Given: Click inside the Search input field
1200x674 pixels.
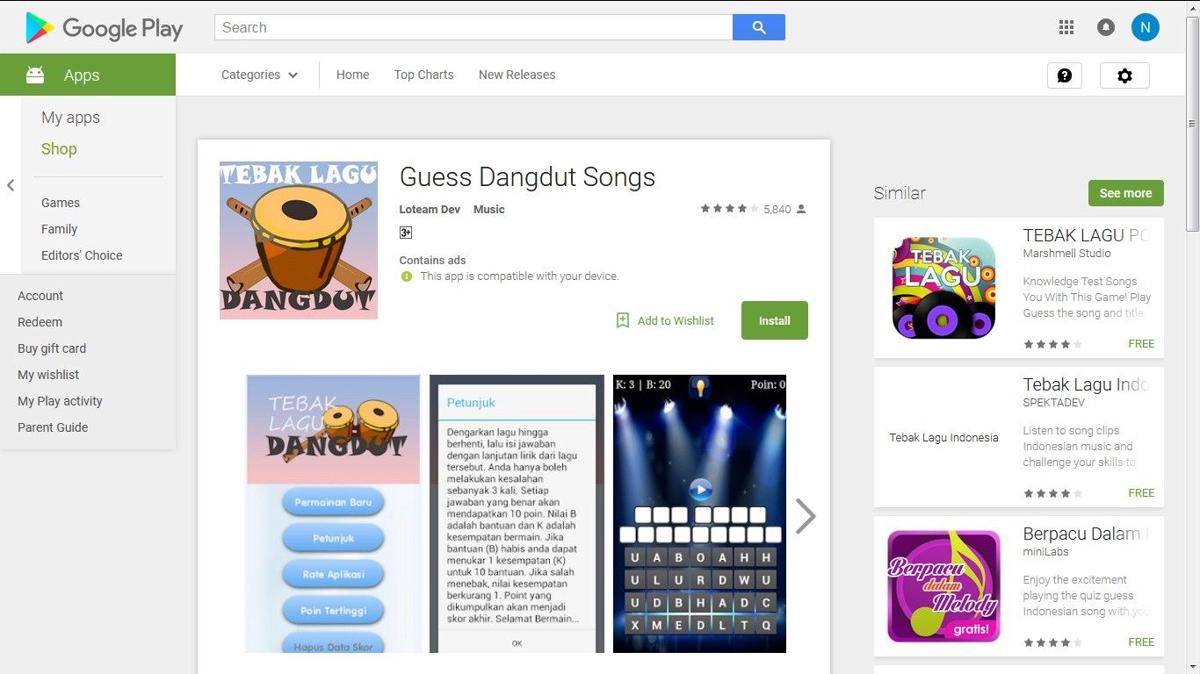Looking at the screenshot, I should 473,28.
